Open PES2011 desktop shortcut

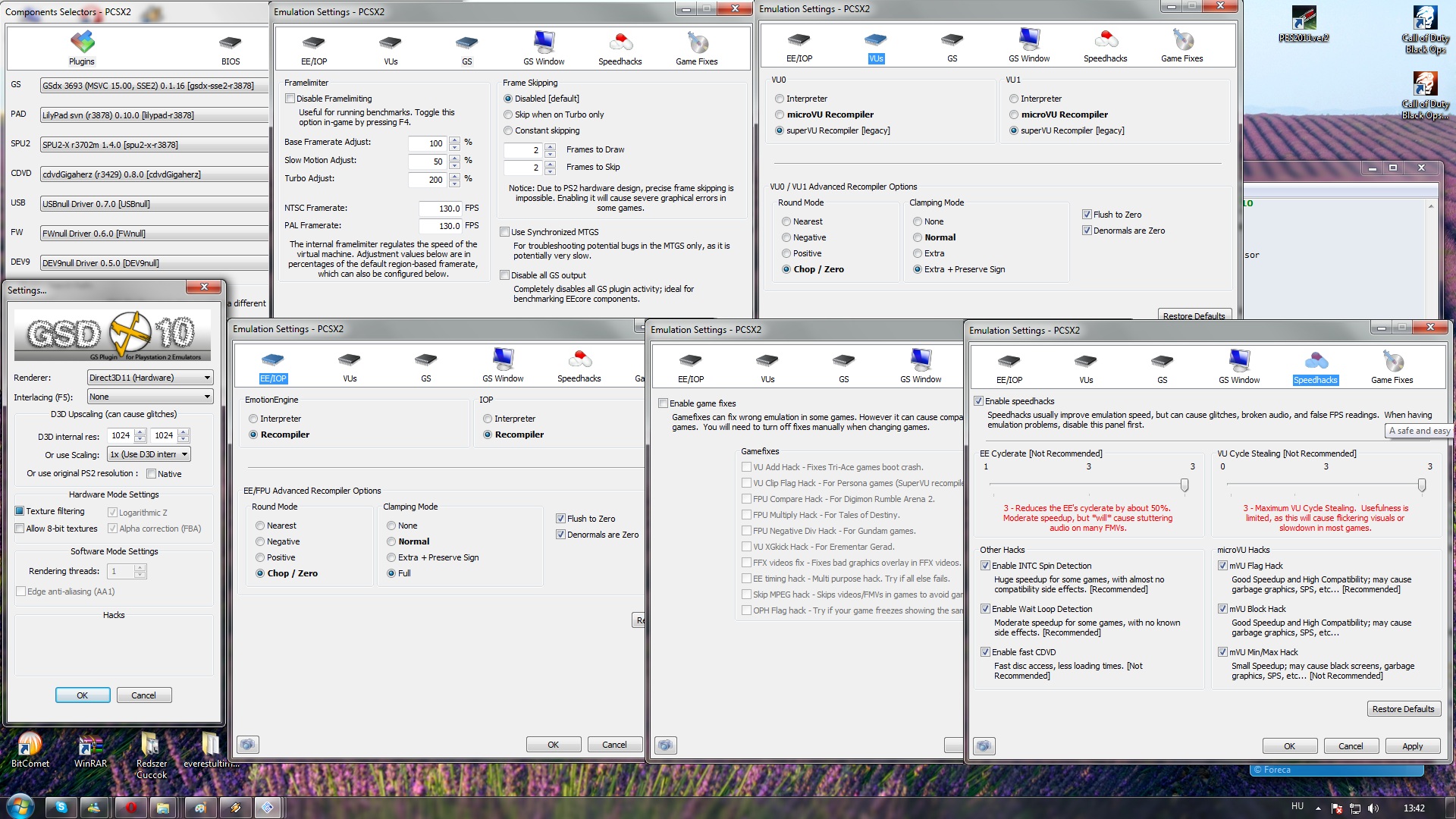pos(1304,24)
